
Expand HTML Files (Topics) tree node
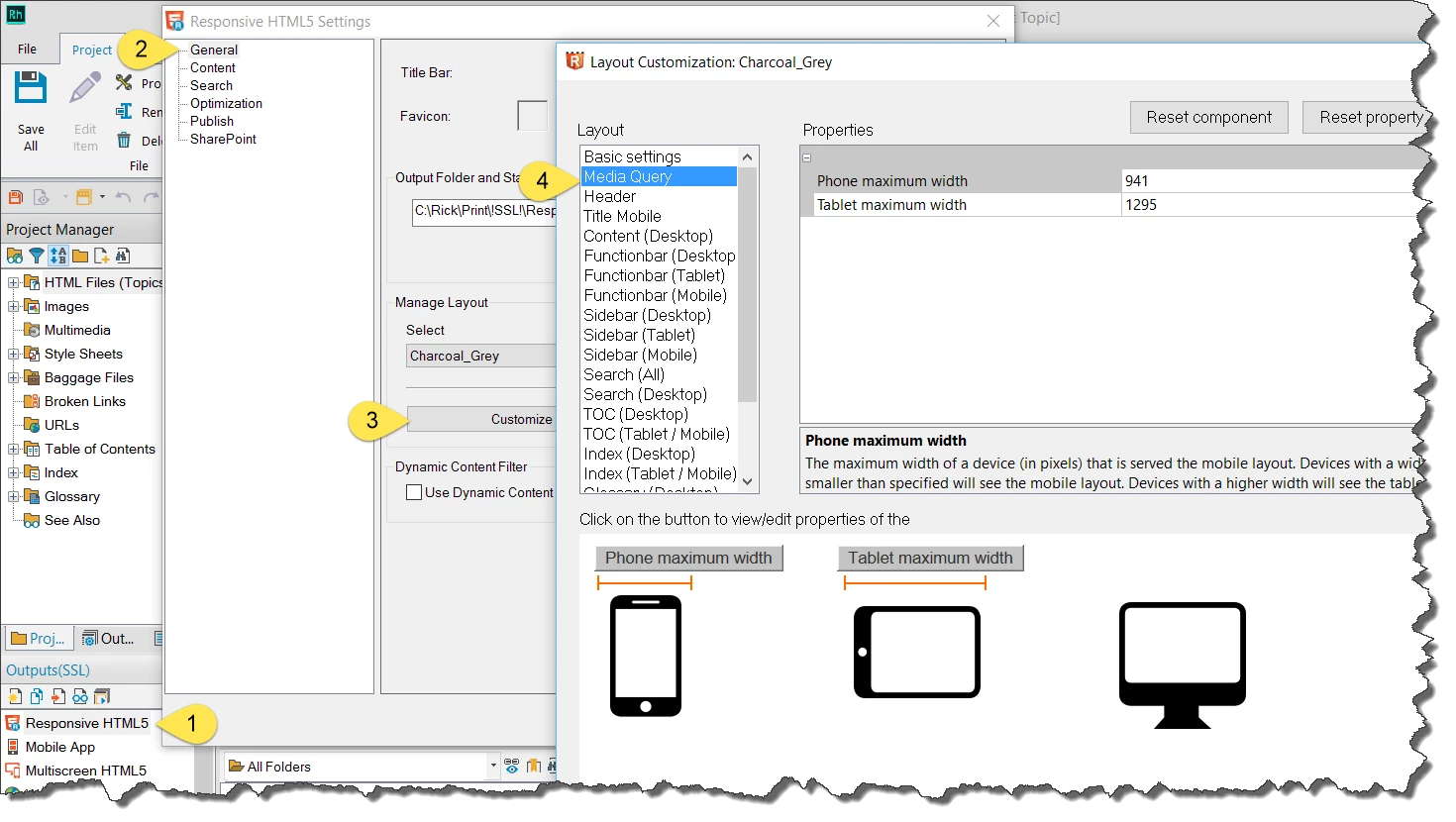[x=14, y=282]
